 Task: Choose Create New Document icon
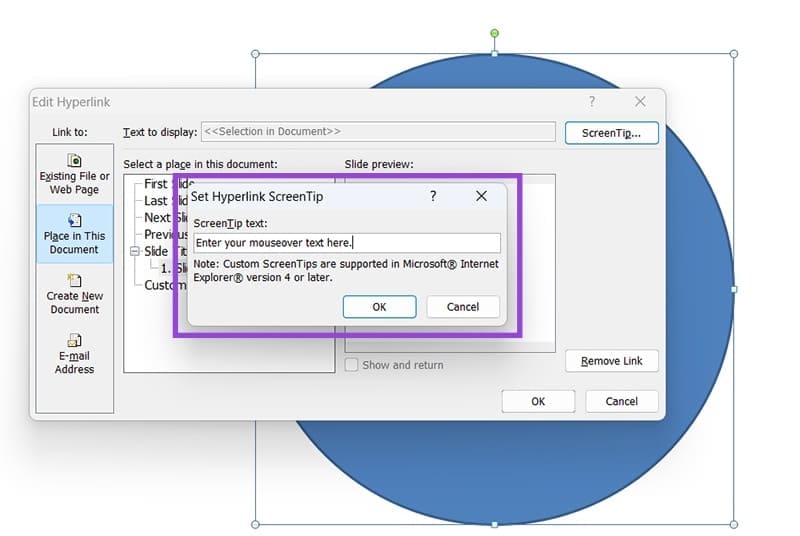tap(74, 294)
